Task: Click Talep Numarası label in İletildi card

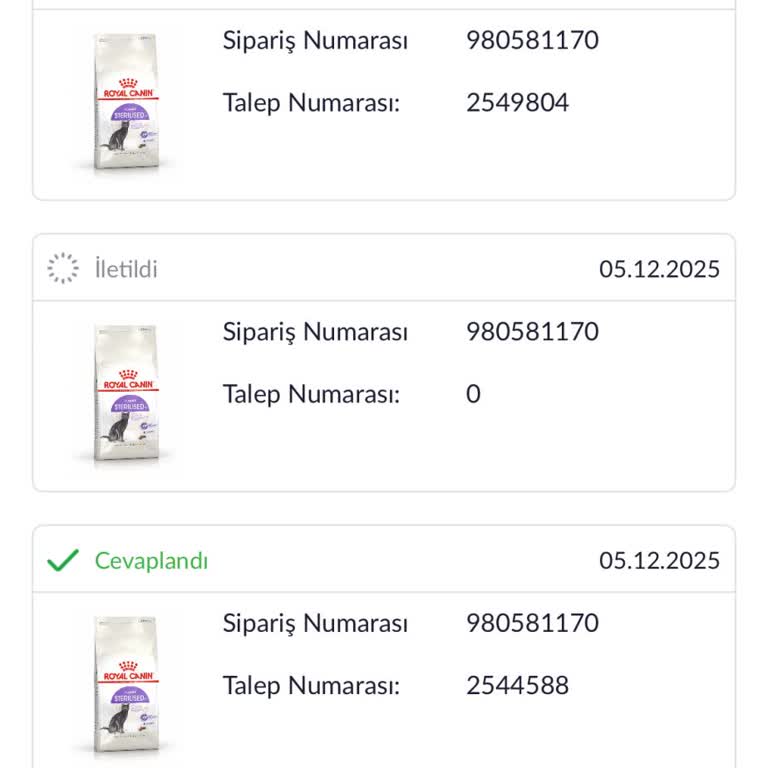Action: coord(311,394)
